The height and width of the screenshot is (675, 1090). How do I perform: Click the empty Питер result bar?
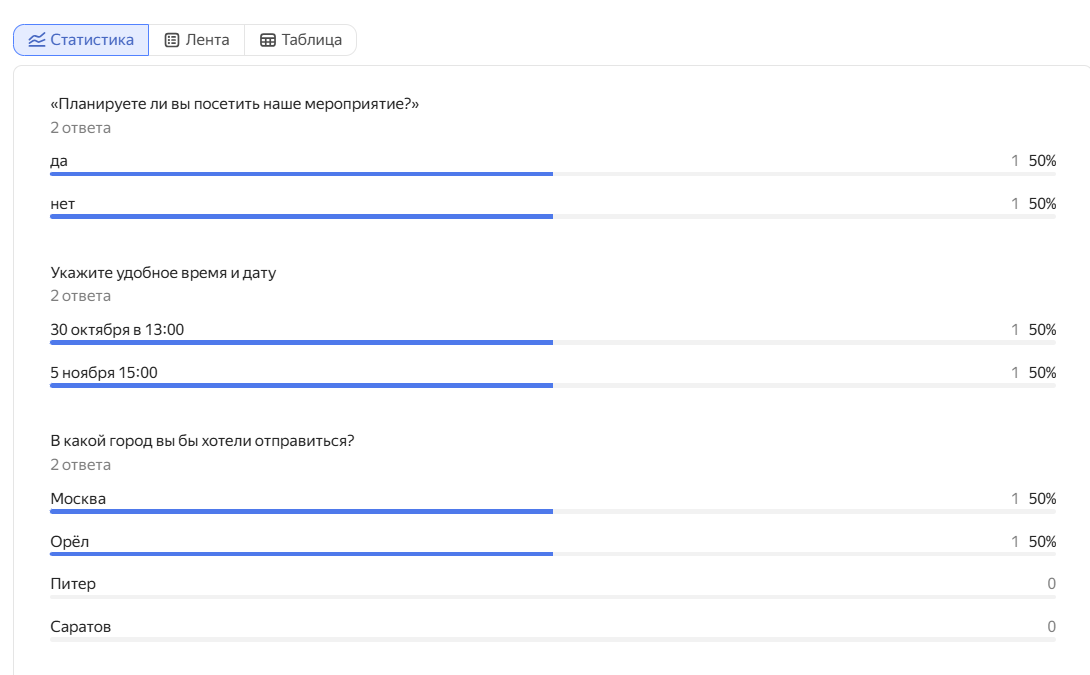click(x=552, y=597)
